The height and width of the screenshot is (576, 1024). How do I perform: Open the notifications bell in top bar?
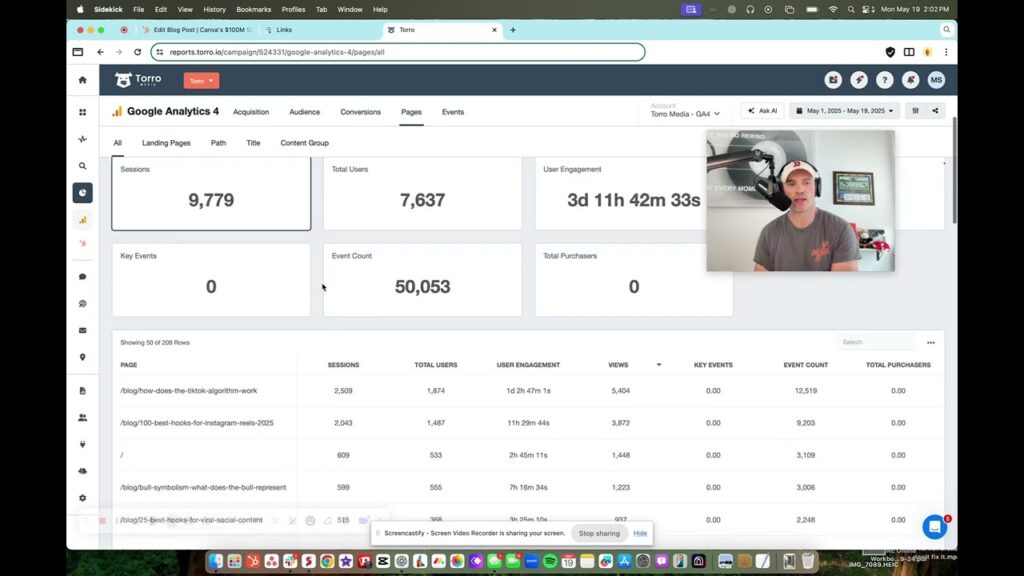click(x=910, y=80)
